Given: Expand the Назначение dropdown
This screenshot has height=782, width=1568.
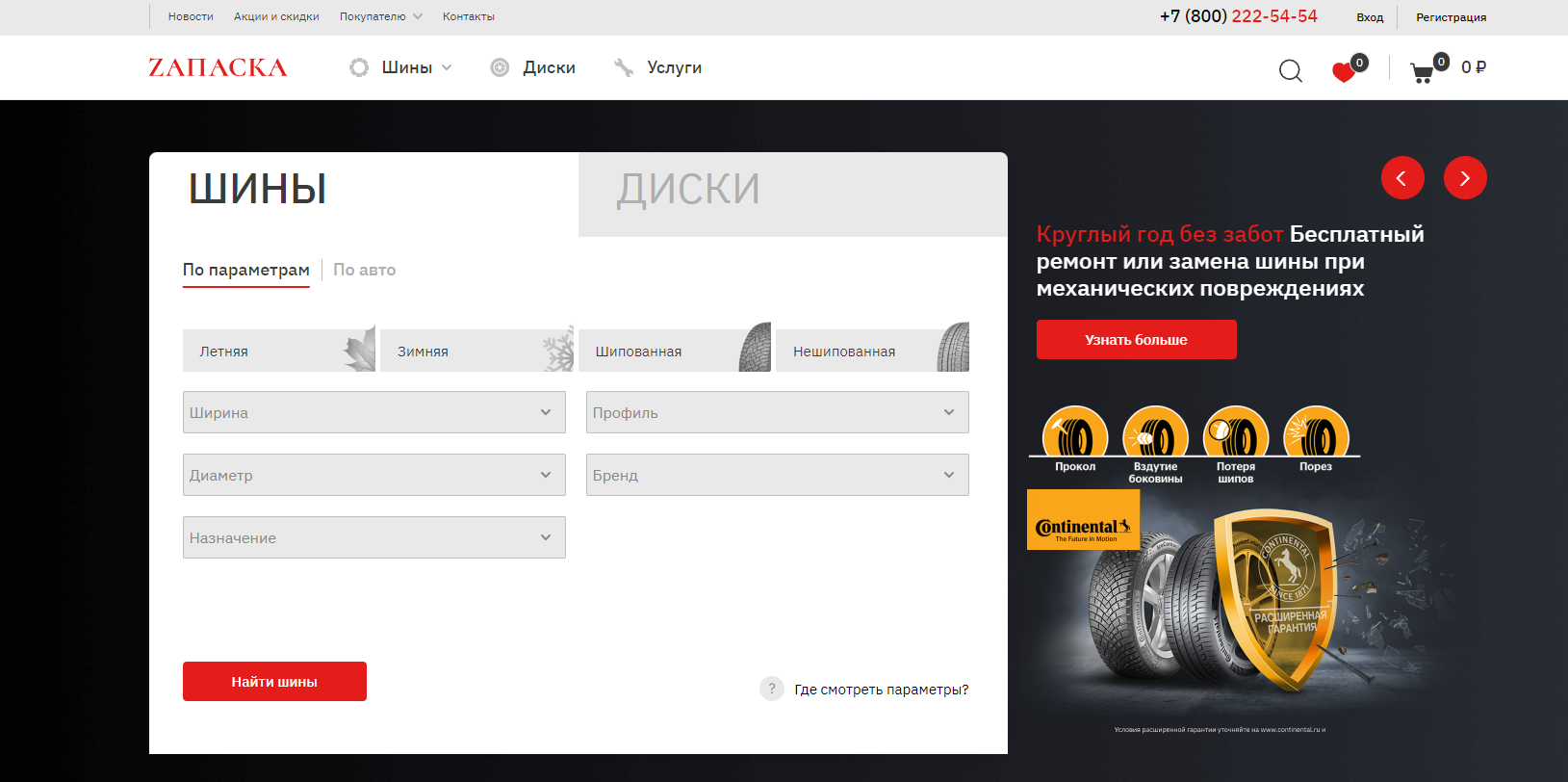Looking at the screenshot, I should pyautogui.click(x=374, y=537).
